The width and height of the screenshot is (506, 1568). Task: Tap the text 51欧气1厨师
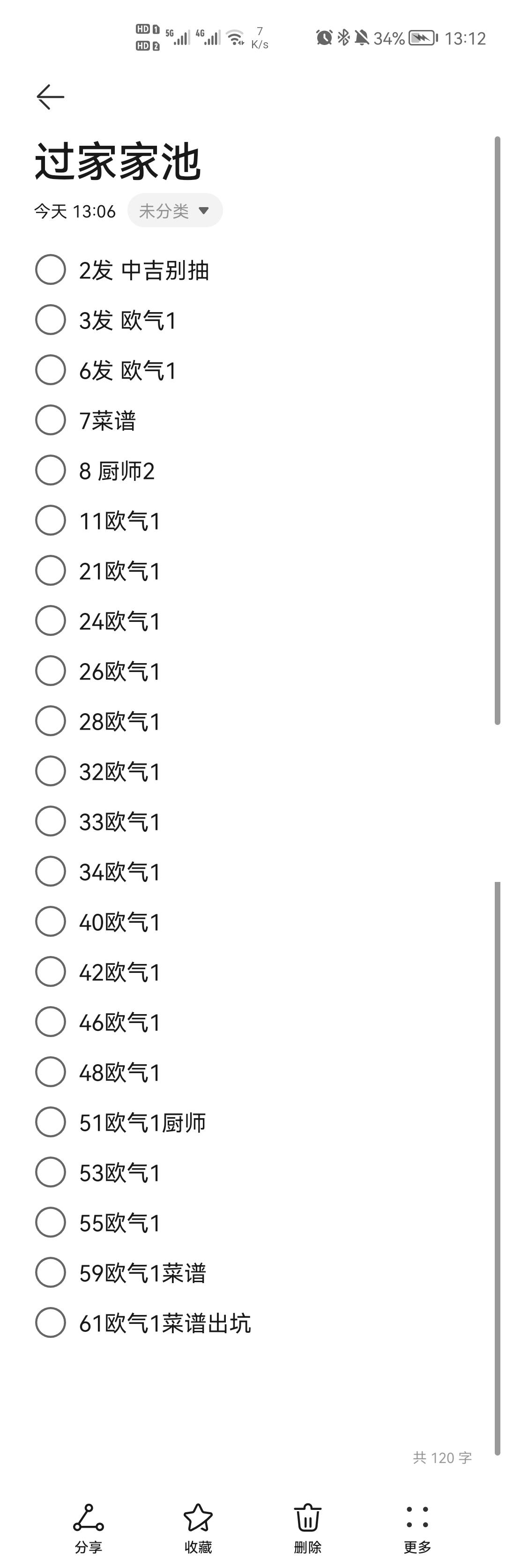coord(142,1123)
